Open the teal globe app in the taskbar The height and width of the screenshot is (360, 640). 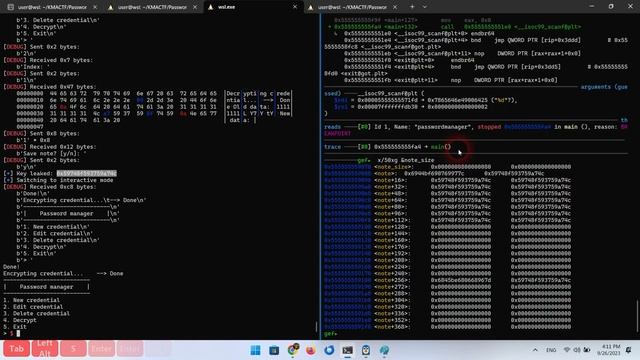pos(384,350)
